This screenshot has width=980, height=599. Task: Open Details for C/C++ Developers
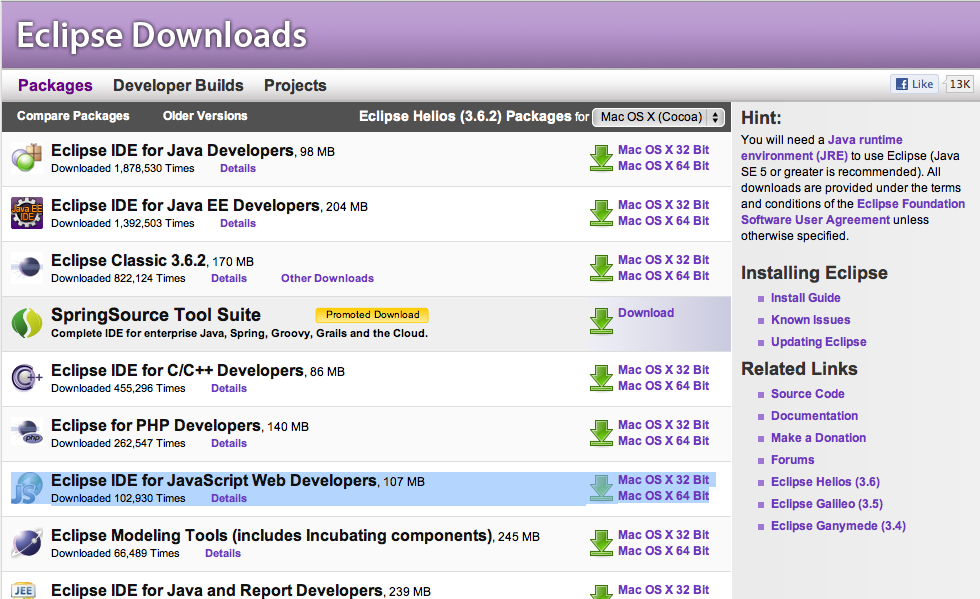pos(229,388)
